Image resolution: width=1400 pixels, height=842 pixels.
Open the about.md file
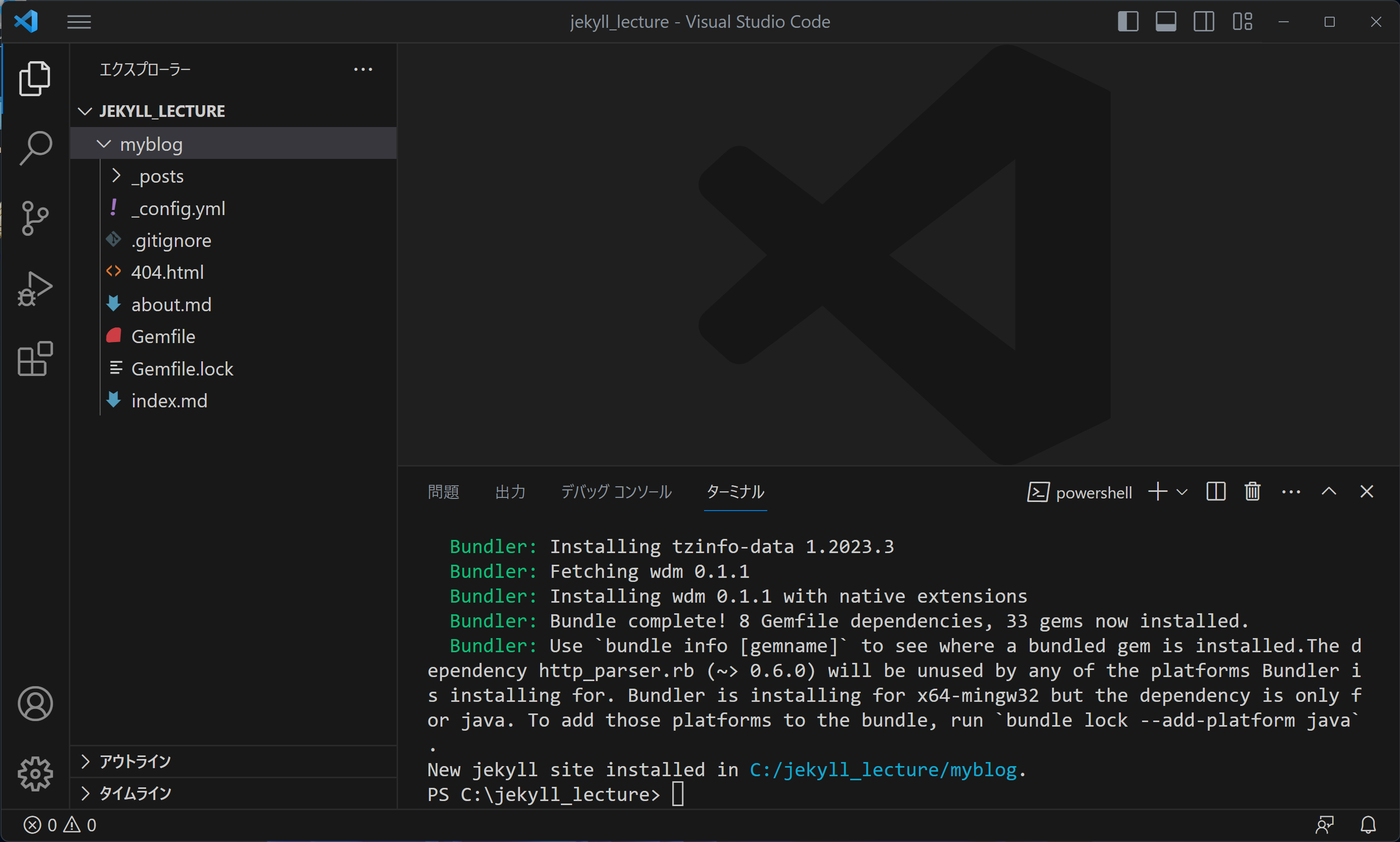click(x=233, y=305)
